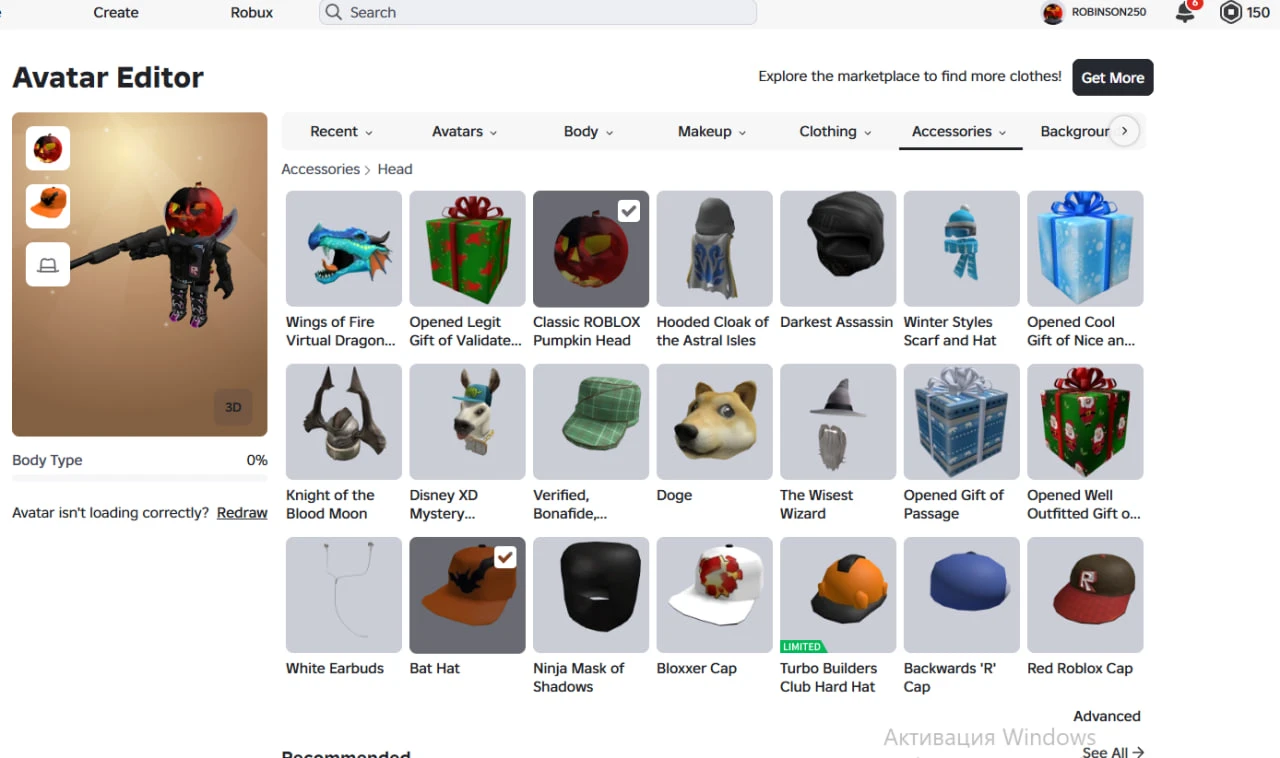Screen dimensions: 1280x758
Task: Open the Recent tab
Action: (x=341, y=131)
